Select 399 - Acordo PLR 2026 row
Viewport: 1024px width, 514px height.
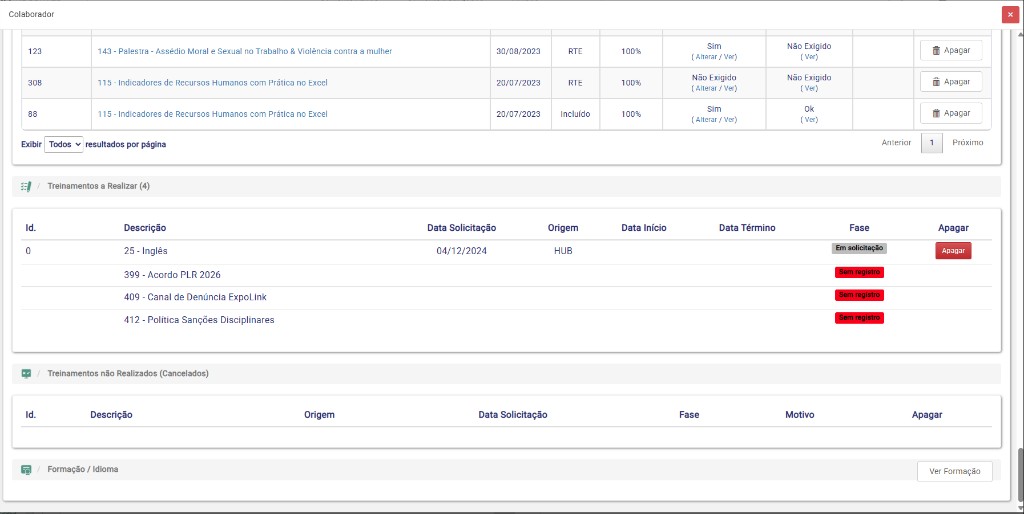tap(506, 275)
